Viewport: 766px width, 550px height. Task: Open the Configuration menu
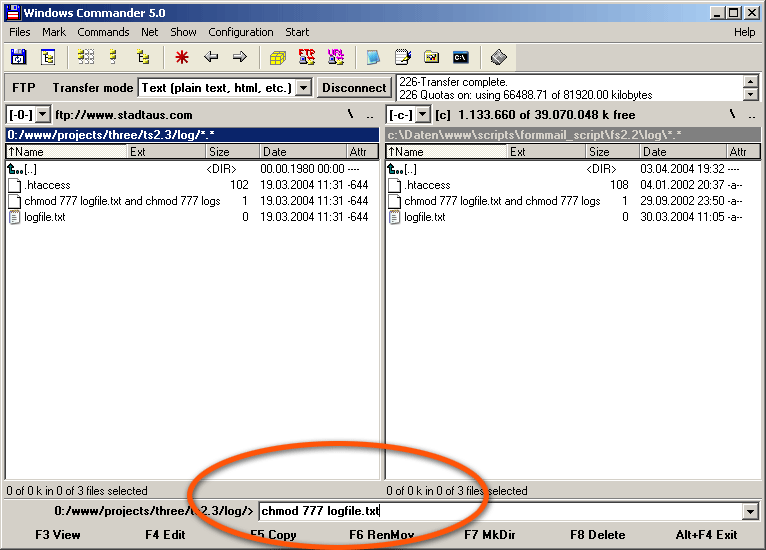[241, 32]
